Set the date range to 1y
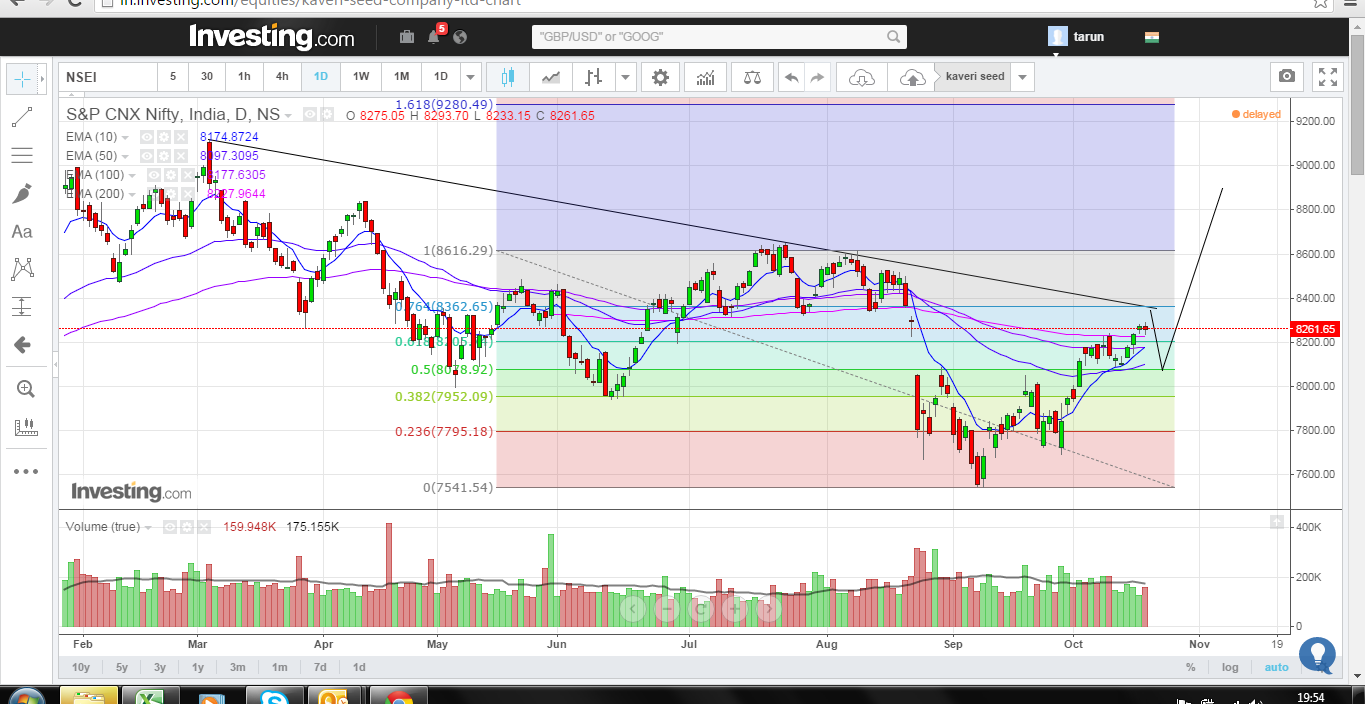Screen dimensions: 1365x704 [198, 667]
